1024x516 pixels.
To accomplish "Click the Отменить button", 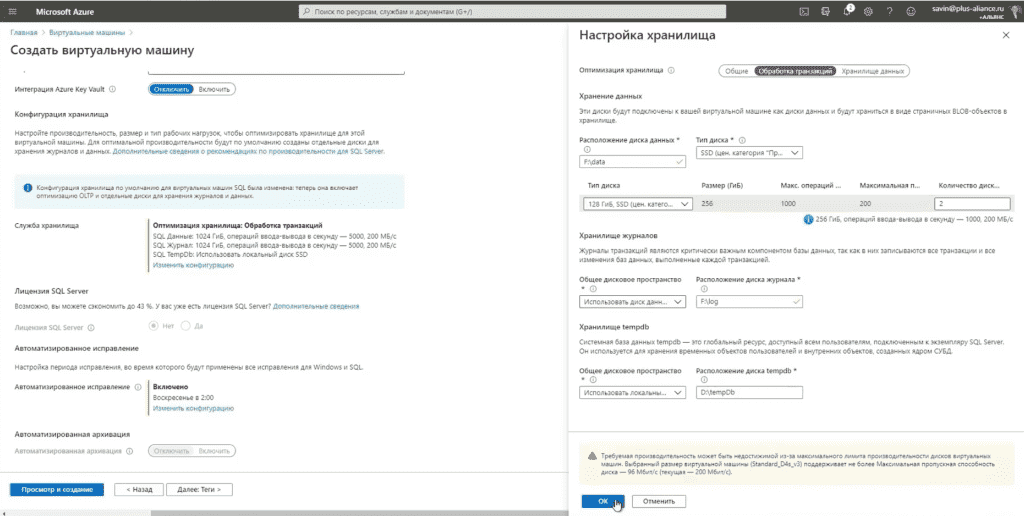I will [660, 501].
